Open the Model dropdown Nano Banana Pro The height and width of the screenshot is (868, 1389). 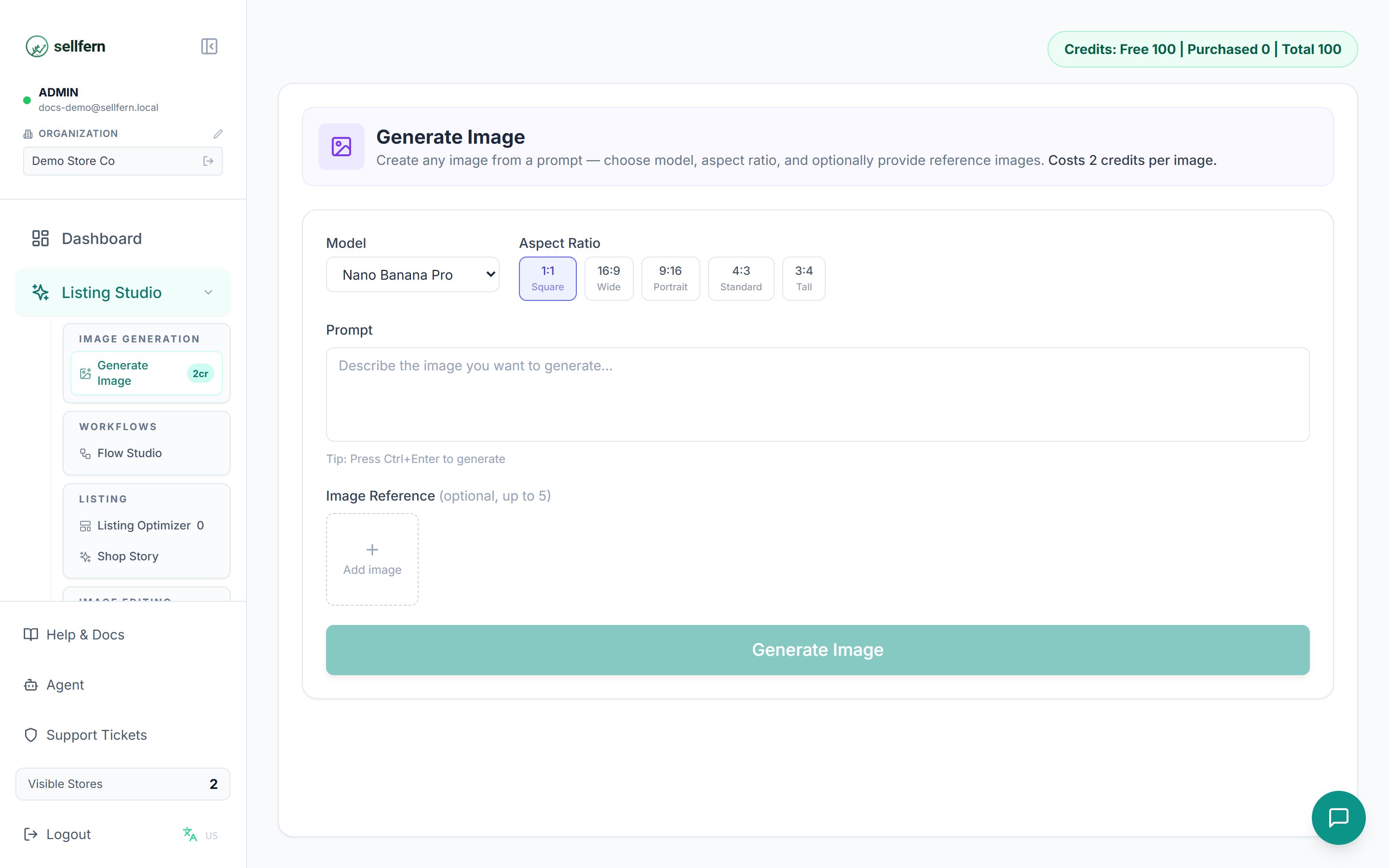click(x=413, y=274)
